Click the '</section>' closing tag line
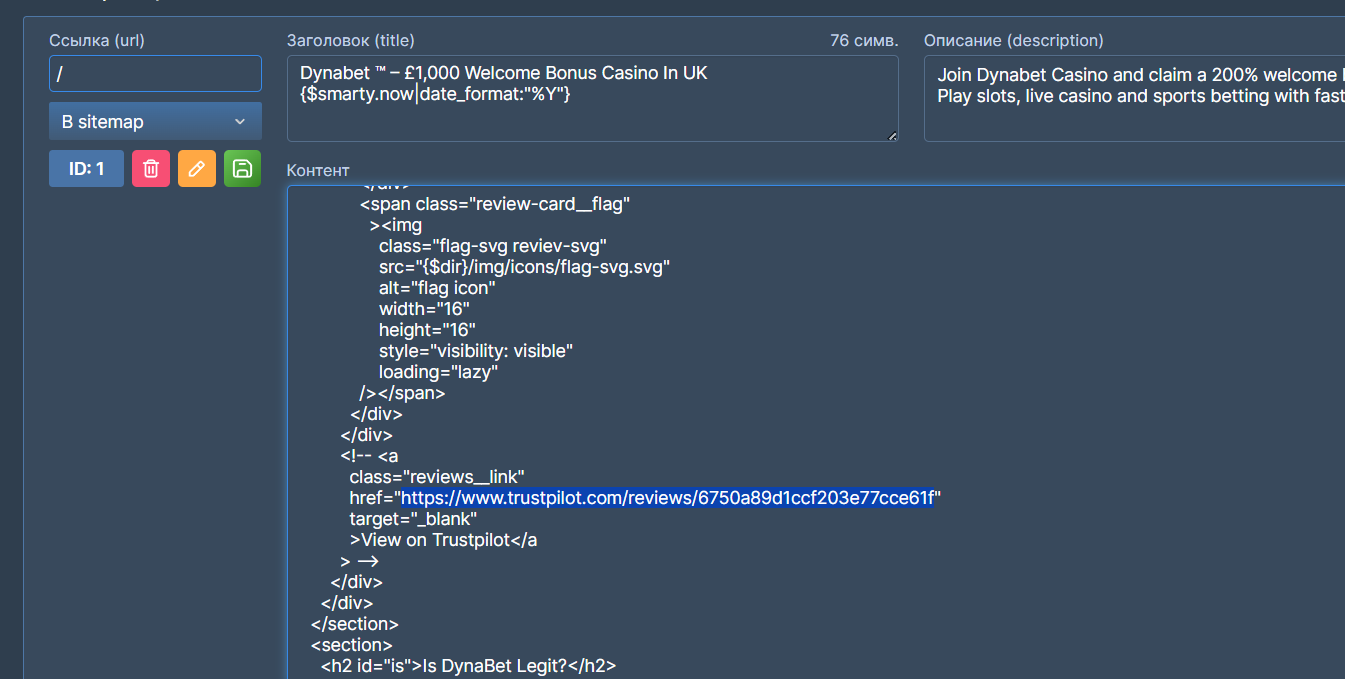This screenshot has width=1345, height=679. (355, 624)
